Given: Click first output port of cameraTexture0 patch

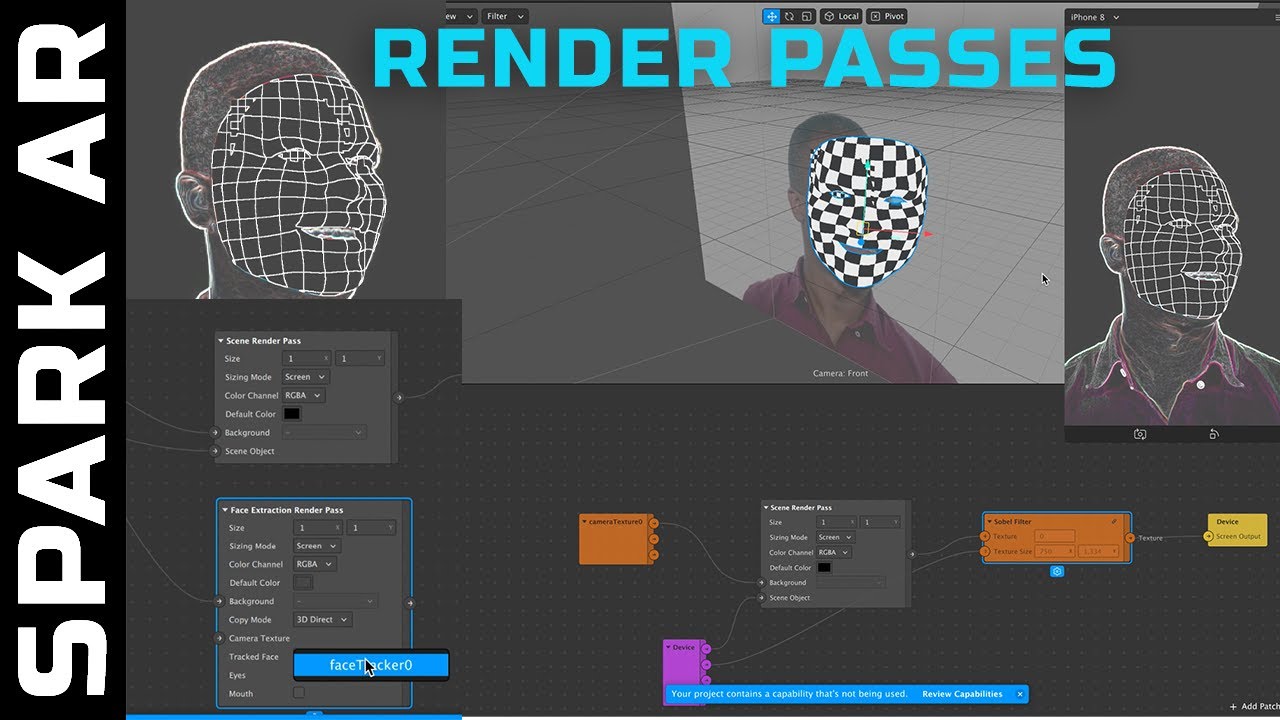Looking at the screenshot, I should click(653, 523).
